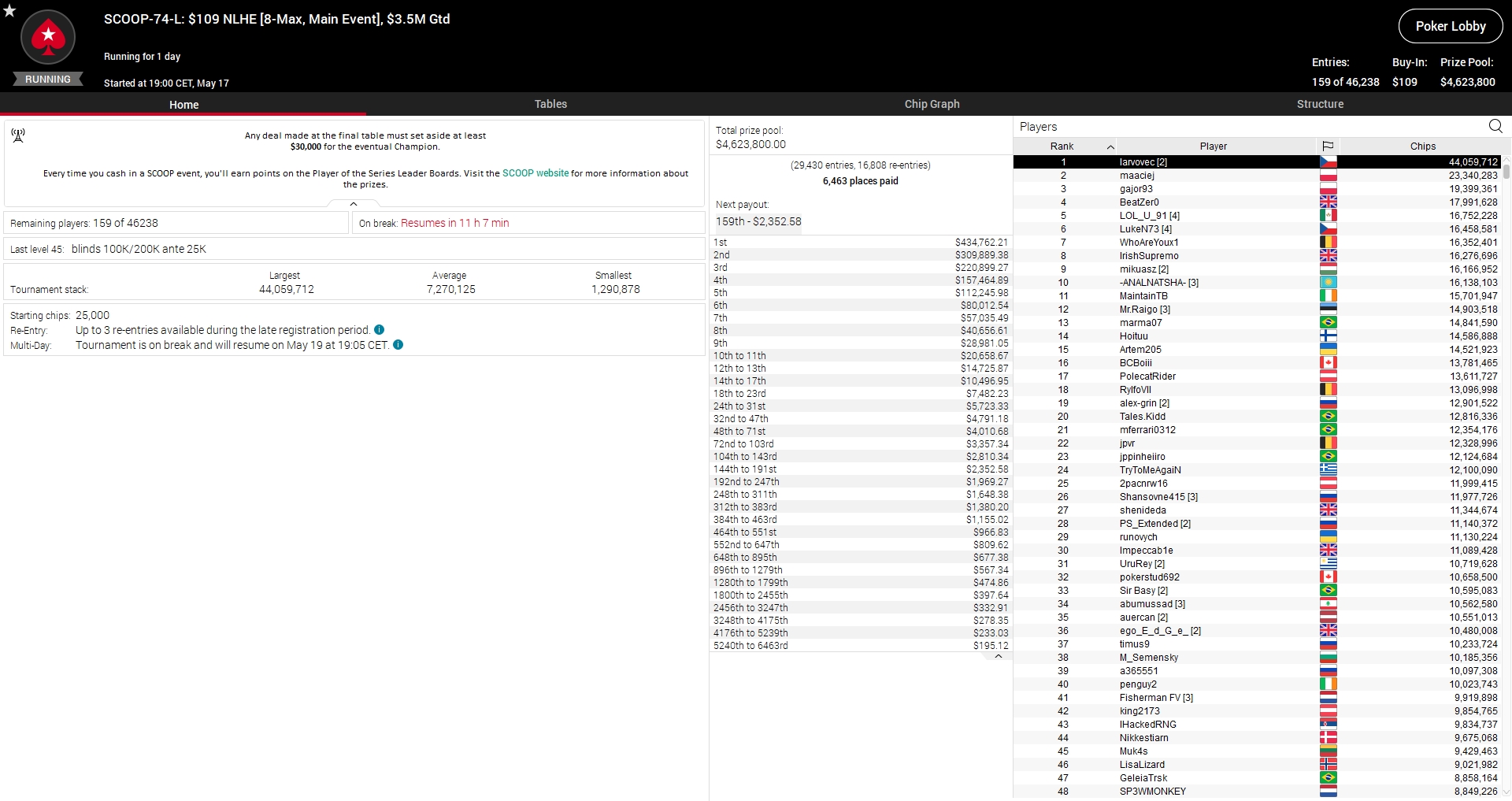Click the favorite star icon
This screenshot has height=801, width=1512.
pos(9,10)
